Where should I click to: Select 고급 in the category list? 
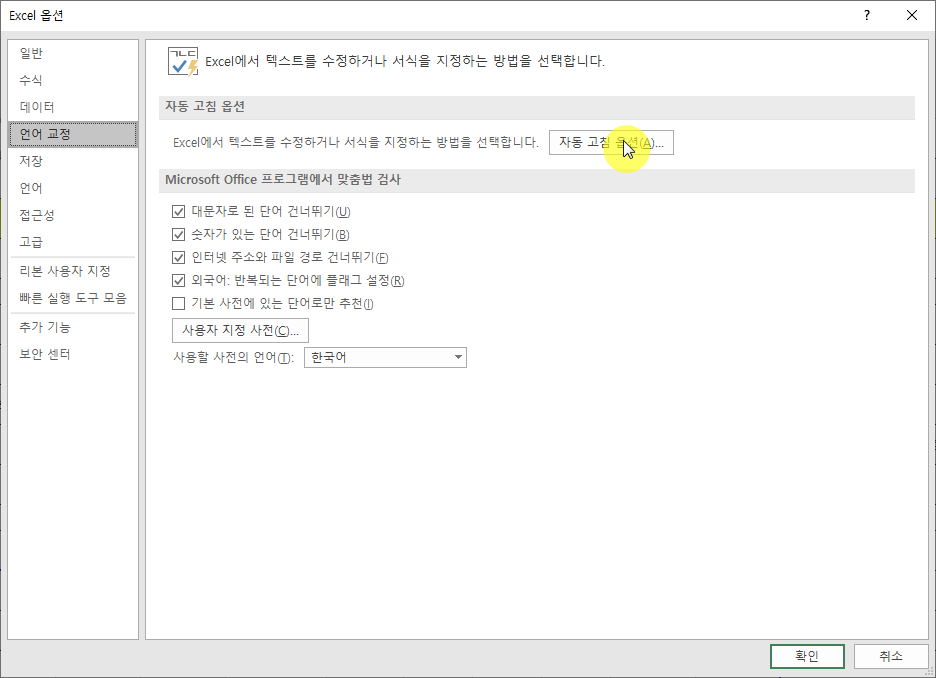tap(73, 242)
